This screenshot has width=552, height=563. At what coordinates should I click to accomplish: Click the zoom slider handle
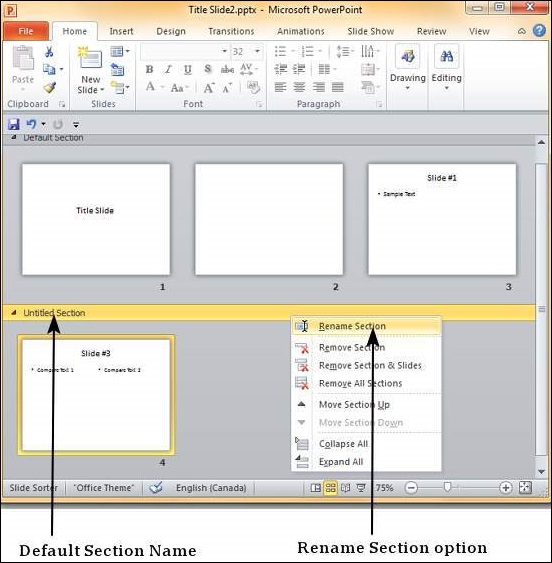[x=447, y=487]
